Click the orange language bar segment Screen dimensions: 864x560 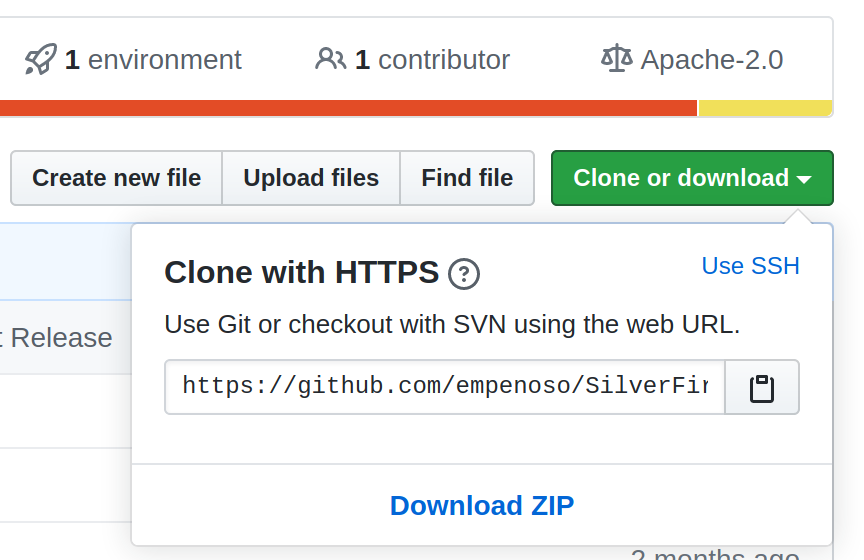[348, 108]
